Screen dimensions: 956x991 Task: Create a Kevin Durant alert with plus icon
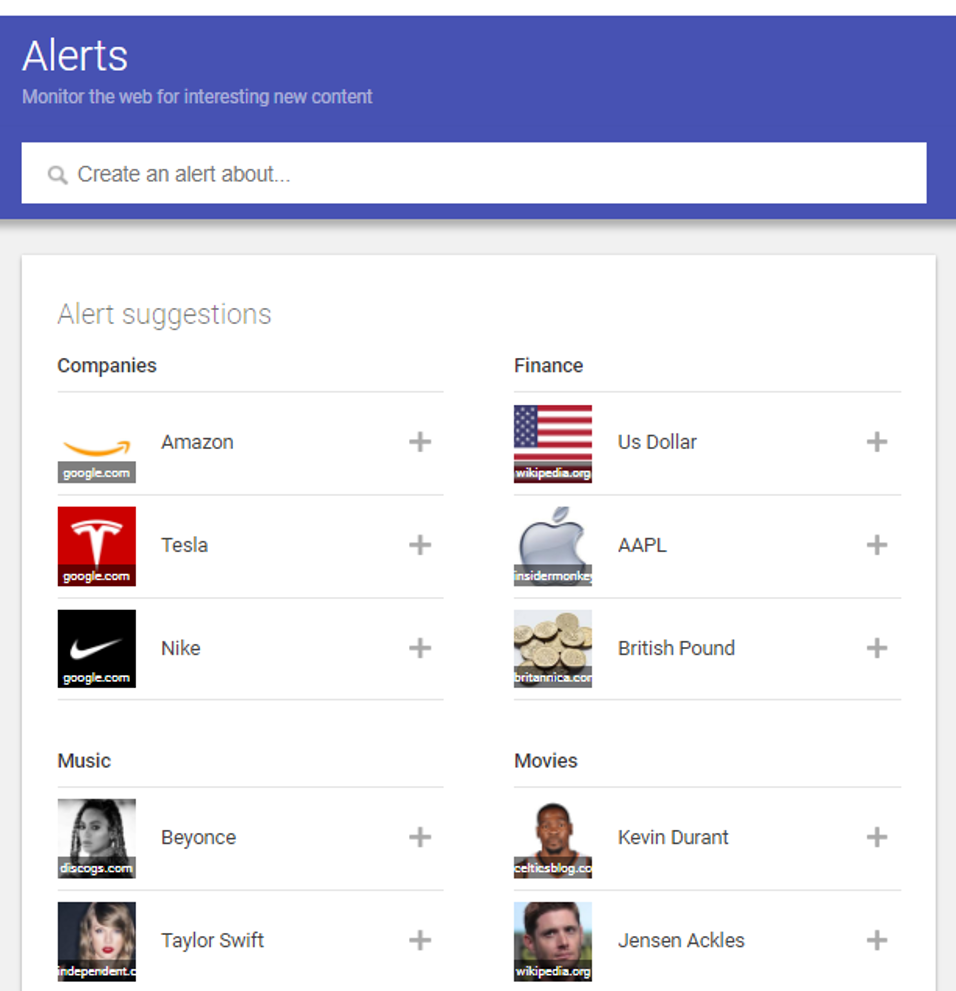coord(876,837)
